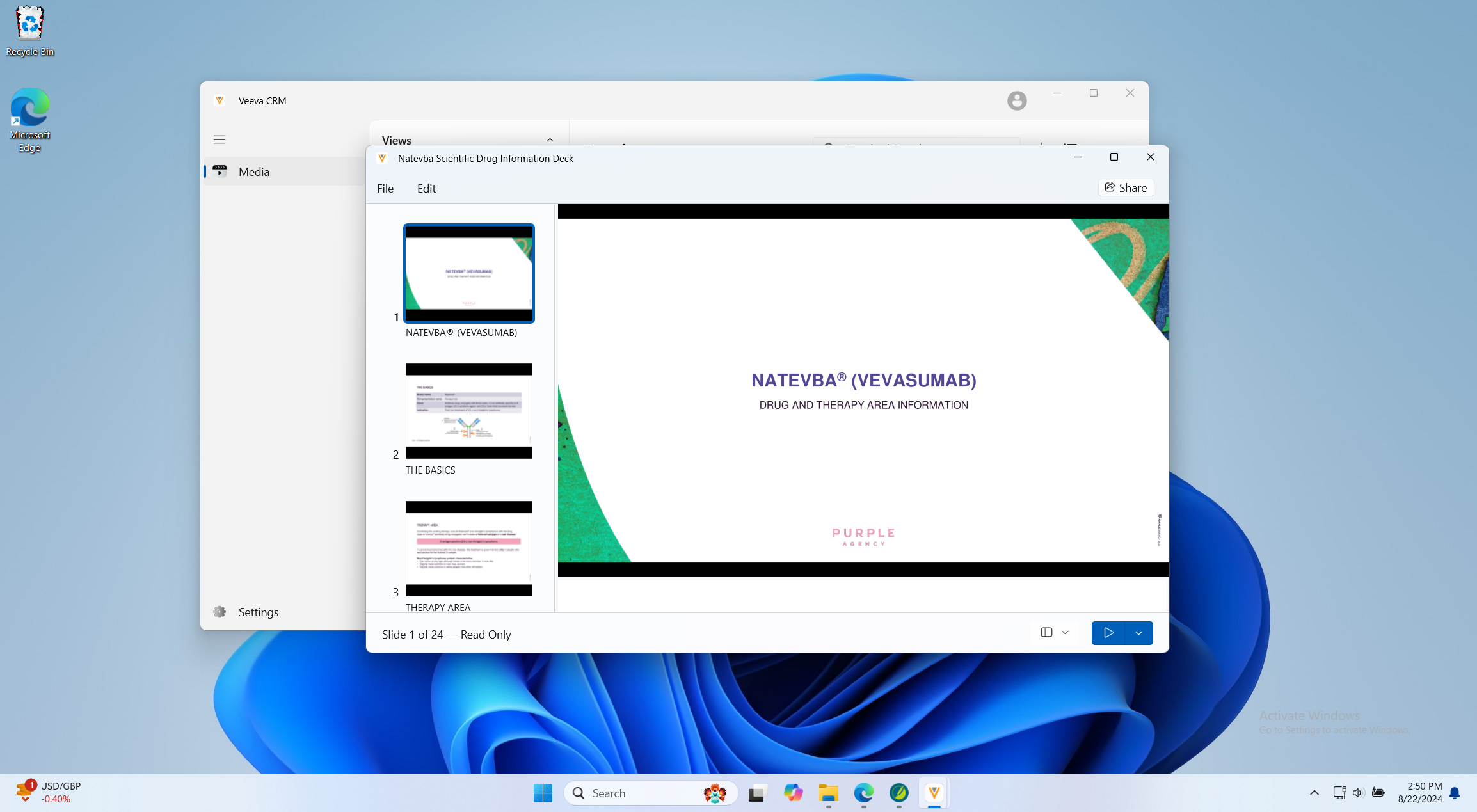Open the Edit menu
The height and width of the screenshot is (812, 1477).
click(426, 188)
